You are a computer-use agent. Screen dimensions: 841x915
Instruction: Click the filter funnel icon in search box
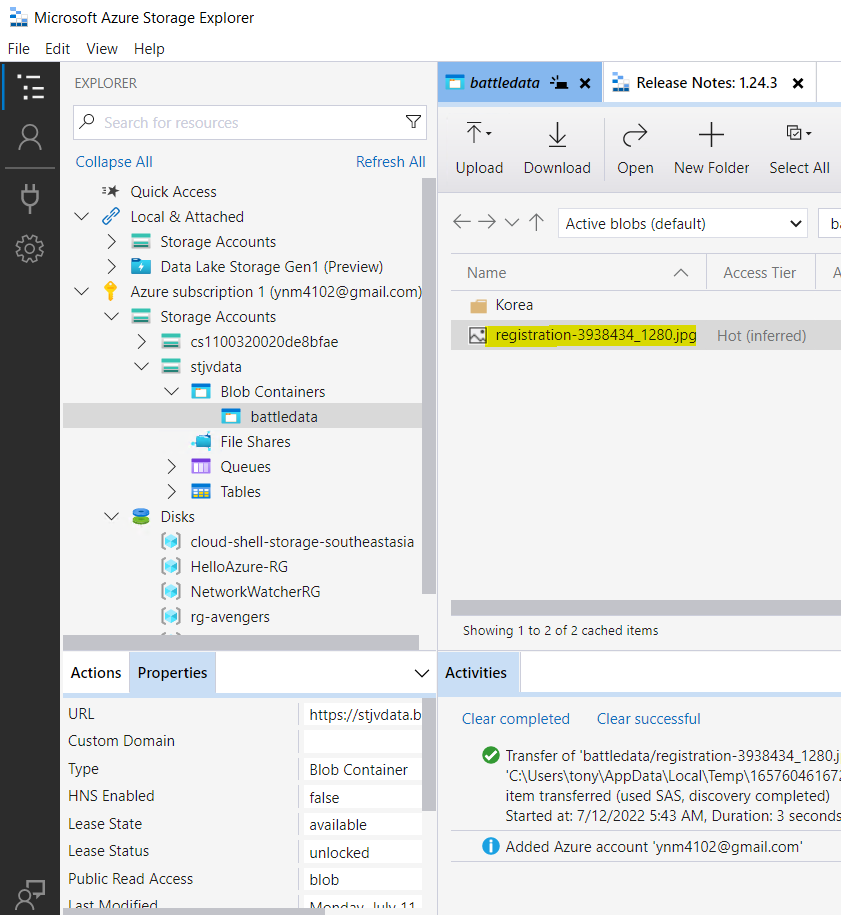click(x=413, y=121)
